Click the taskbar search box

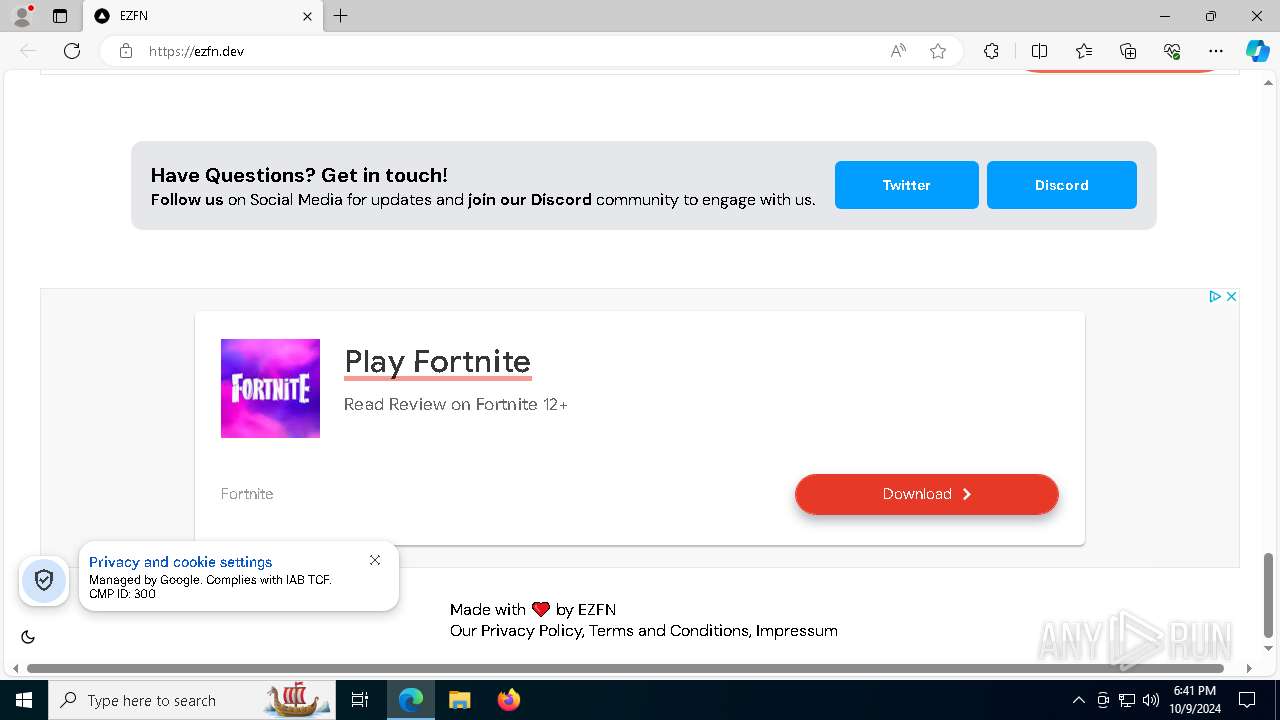point(192,700)
